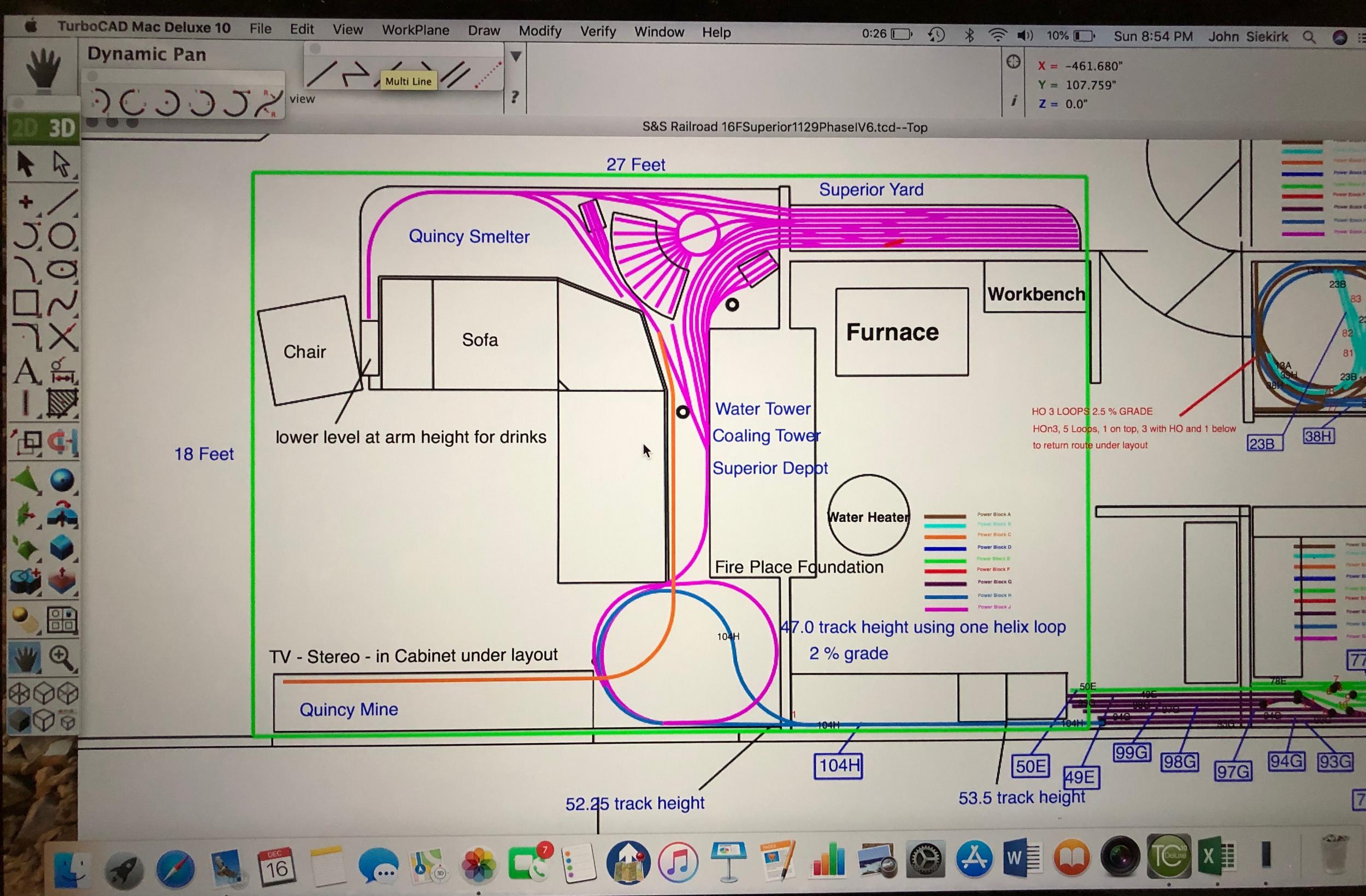The height and width of the screenshot is (896, 1366).
Task: Select the blue Sphere 3D tool
Action: click(62, 479)
